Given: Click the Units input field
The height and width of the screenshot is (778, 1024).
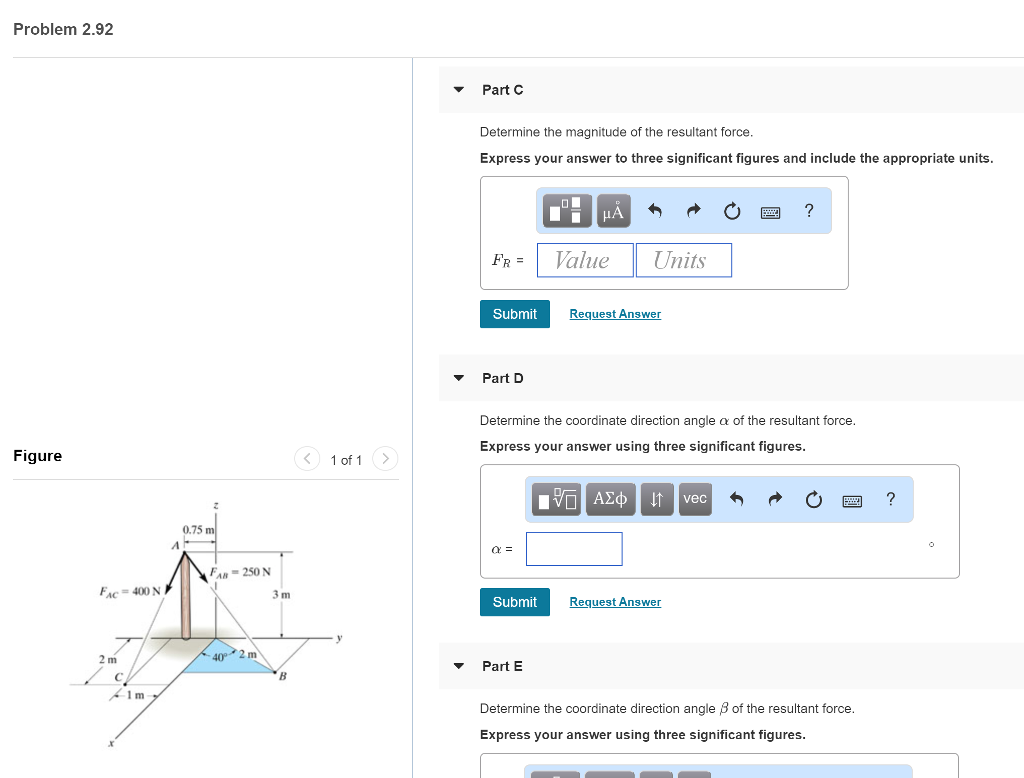Looking at the screenshot, I should click(683, 260).
